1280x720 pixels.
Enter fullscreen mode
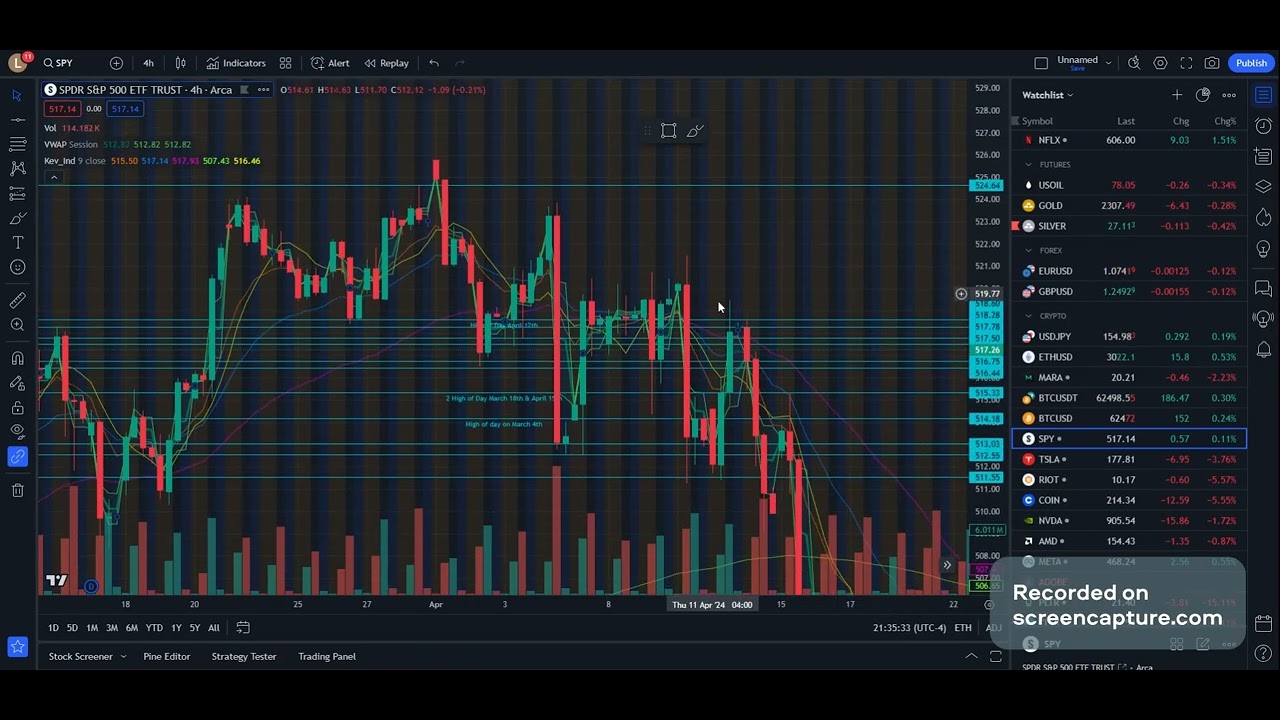coord(1186,63)
